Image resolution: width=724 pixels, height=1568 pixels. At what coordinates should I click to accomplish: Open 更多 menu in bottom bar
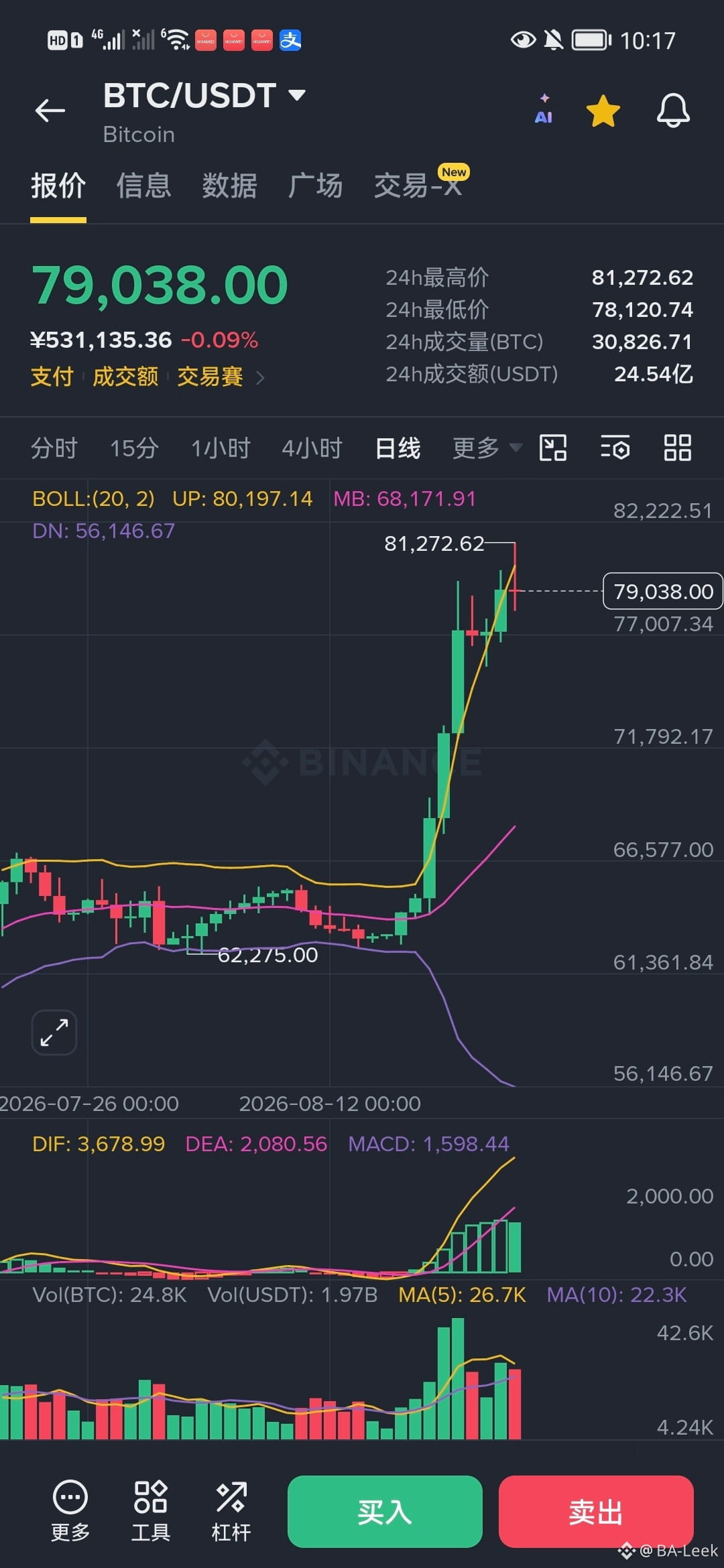coord(70,1512)
